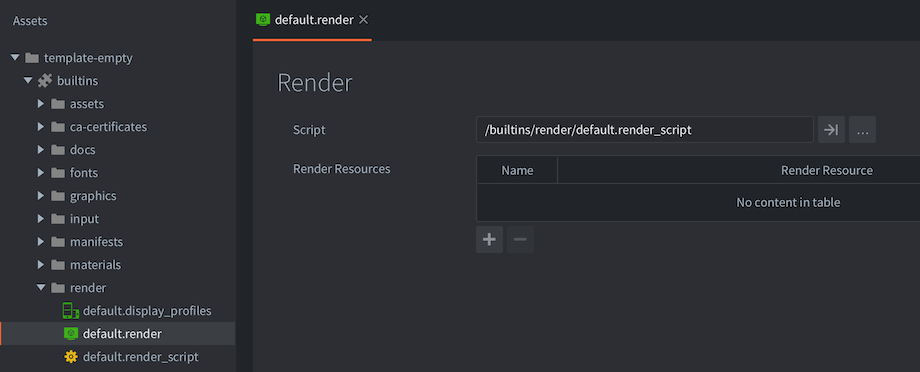Select the assets folder row
The width and height of the screenshot is (920, 372).
117,104
